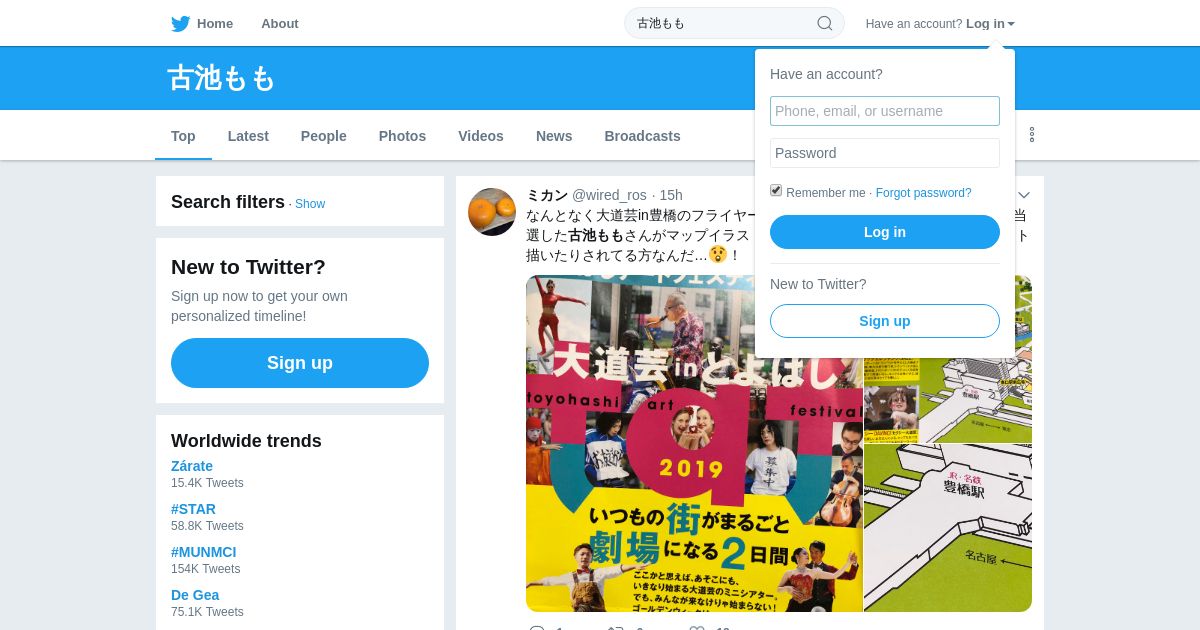Open the De Gea trend
This screenshot has width=1200, height=630.
[195, 595]
